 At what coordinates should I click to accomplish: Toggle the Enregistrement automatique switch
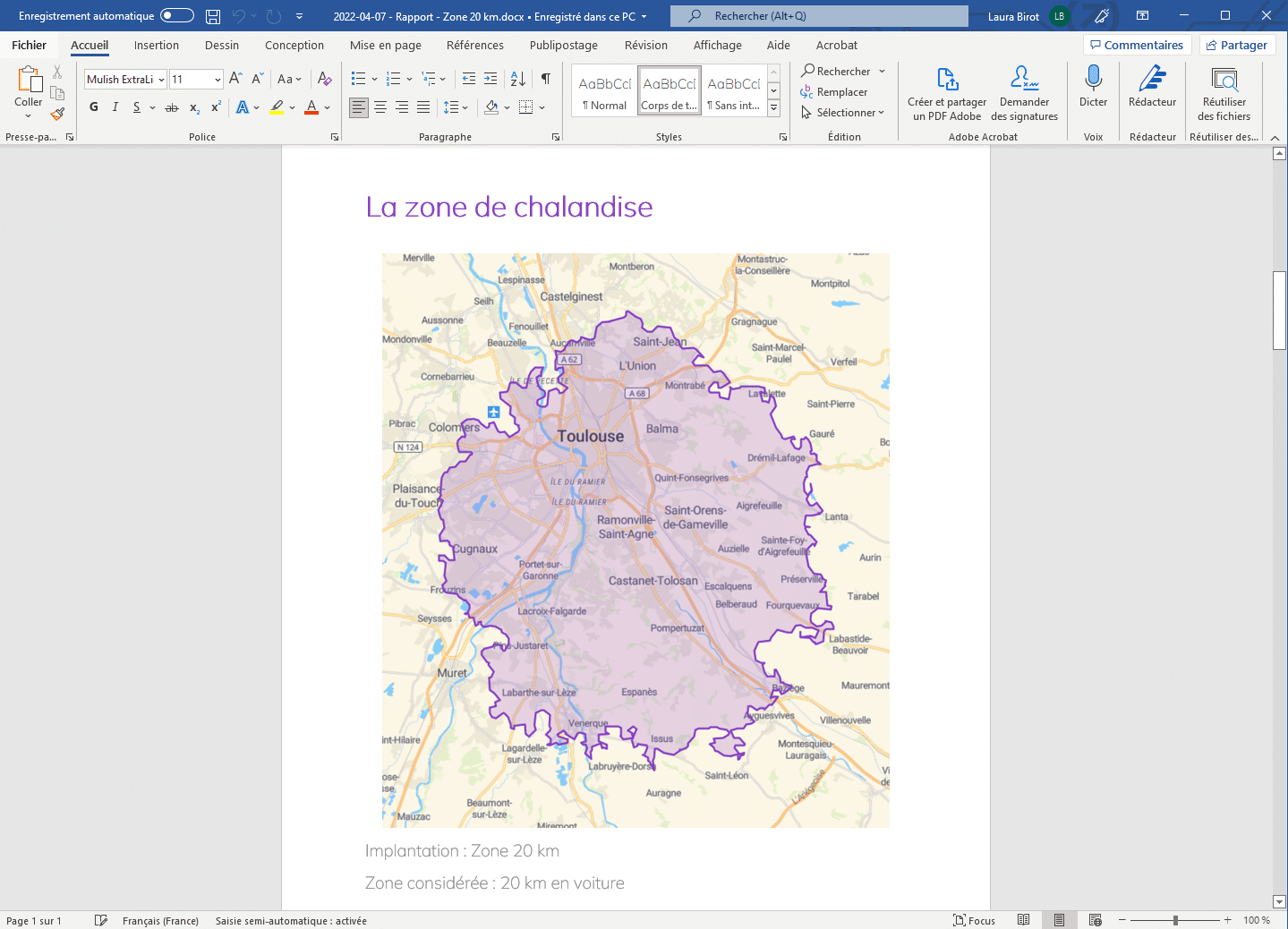(177, 16)
